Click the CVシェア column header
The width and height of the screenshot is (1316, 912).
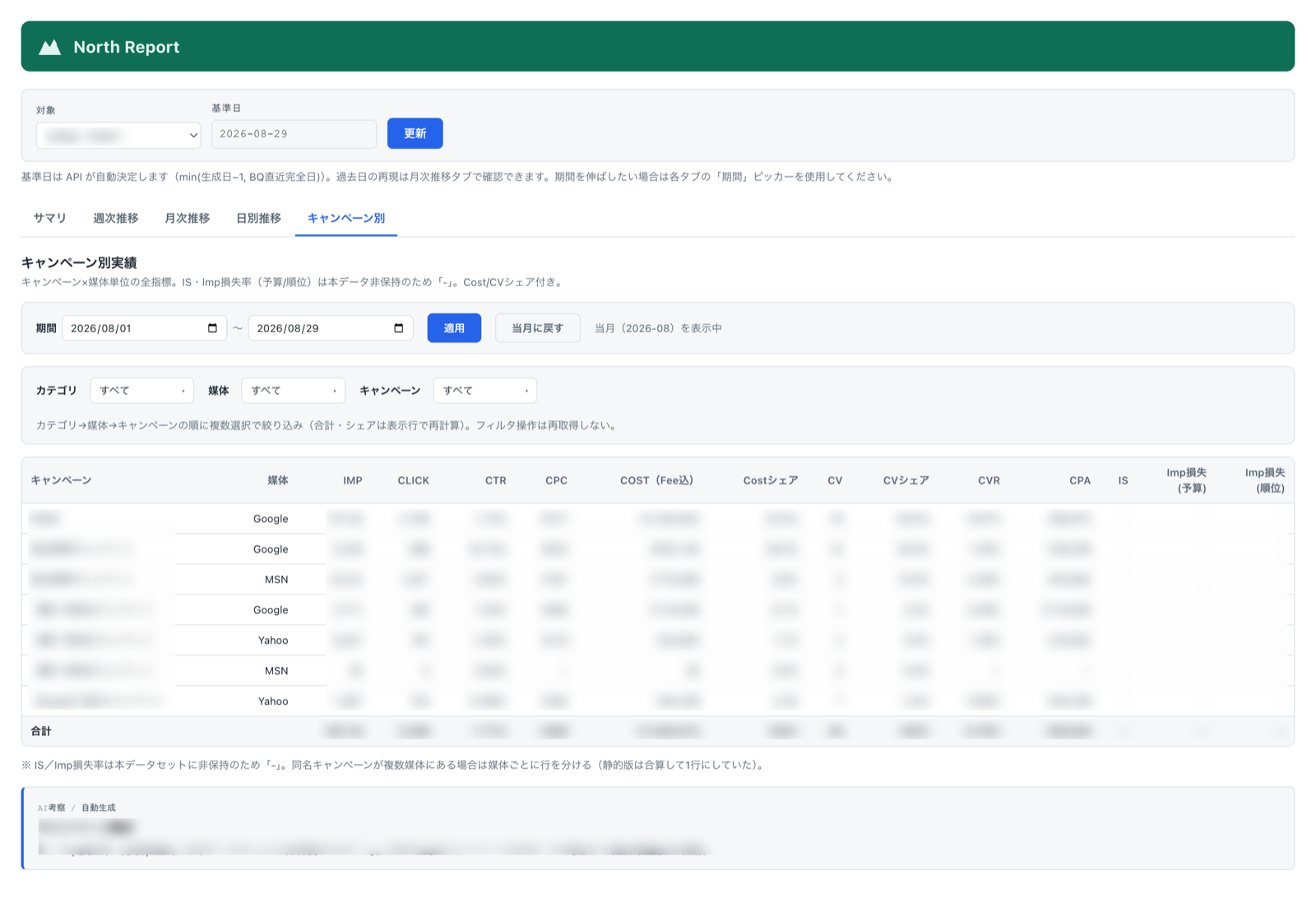point(906,480)
